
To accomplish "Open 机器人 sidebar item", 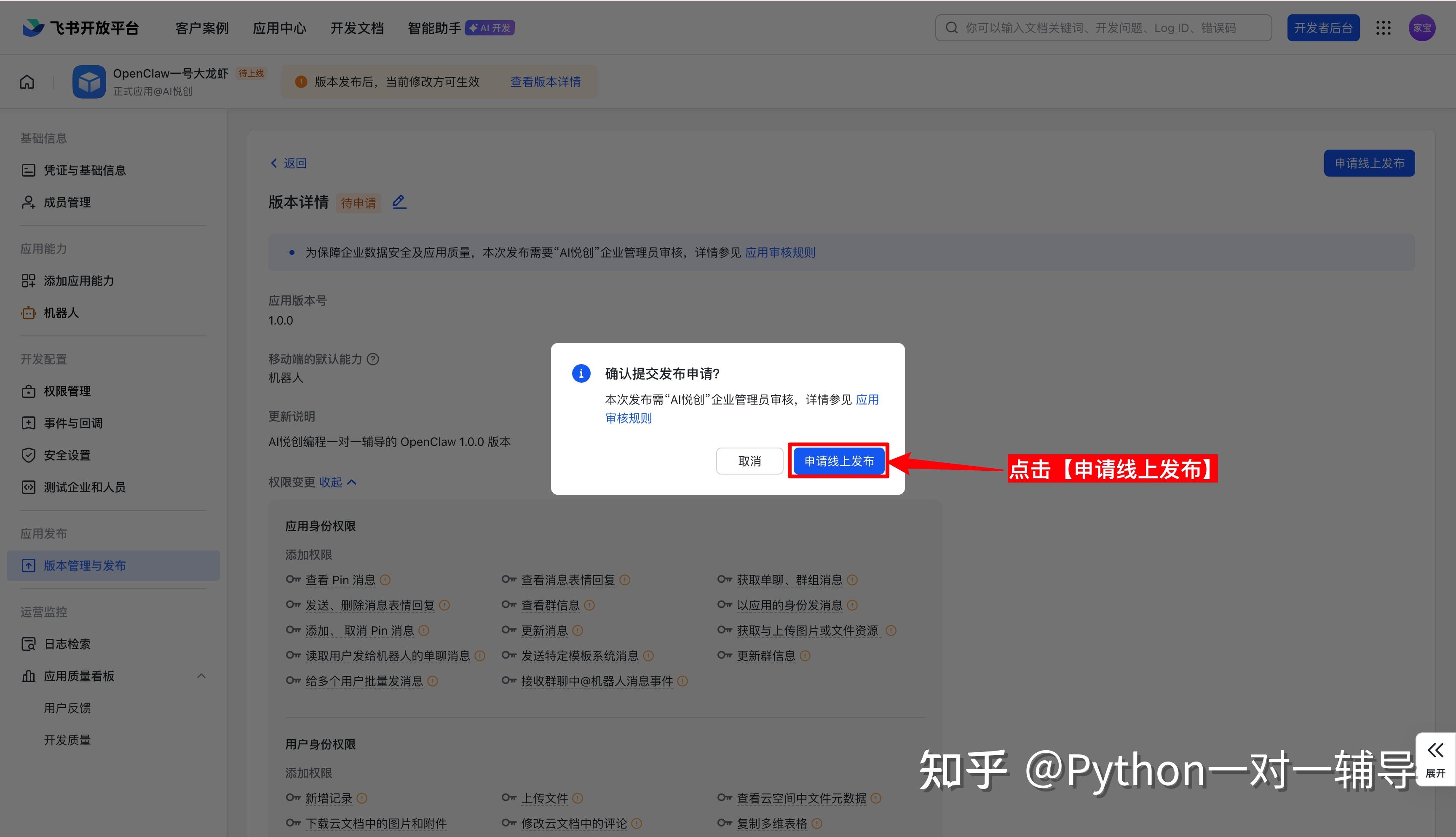I will (61, 313).
